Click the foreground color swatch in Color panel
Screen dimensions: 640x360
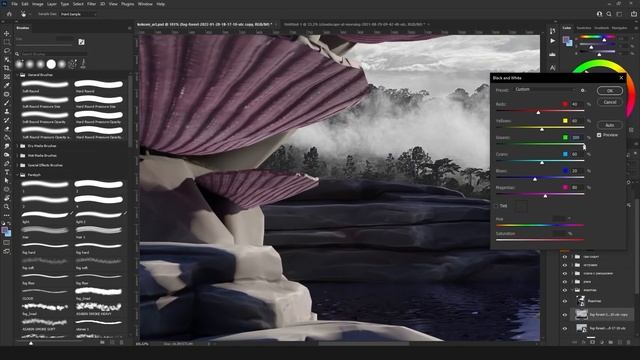[566, 39]
